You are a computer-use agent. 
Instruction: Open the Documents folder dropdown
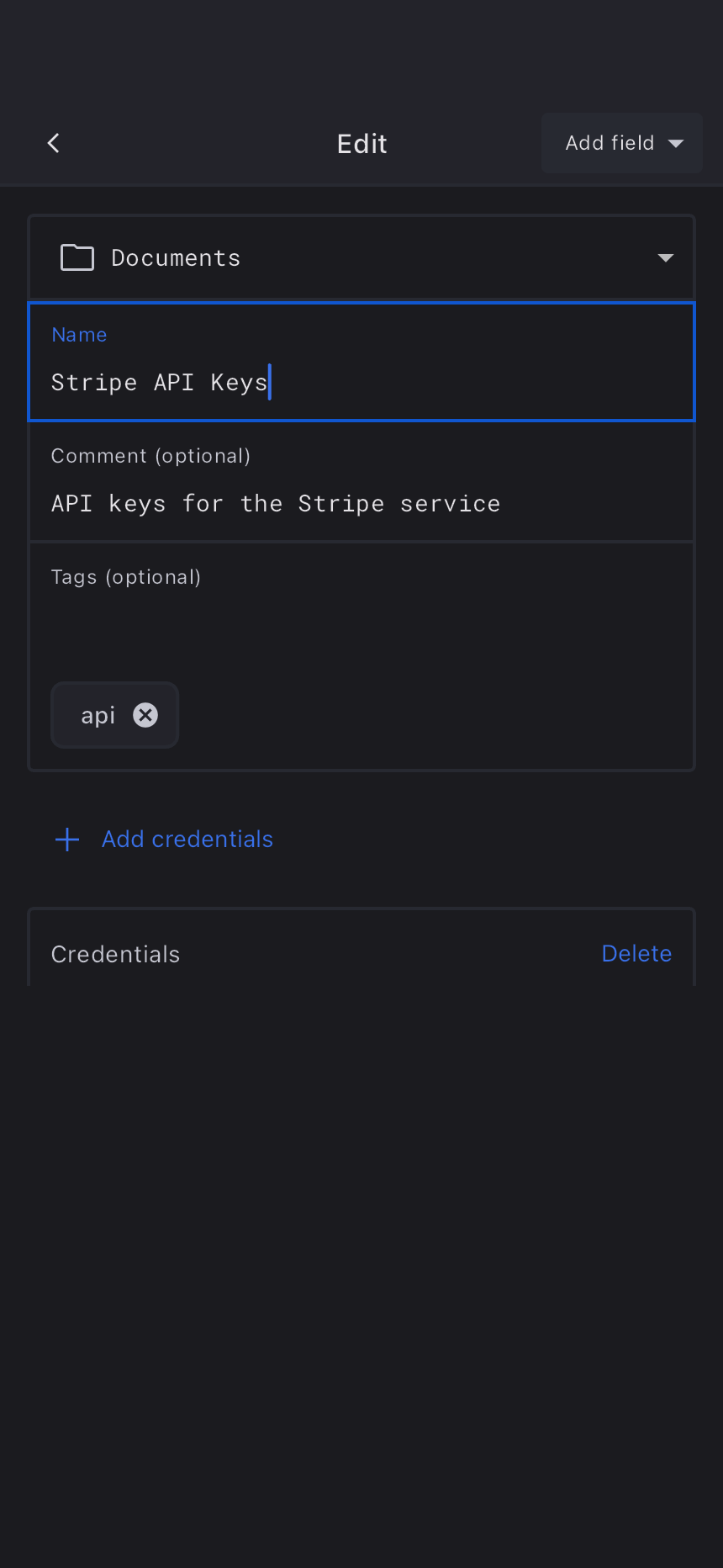tap(361, 257)
